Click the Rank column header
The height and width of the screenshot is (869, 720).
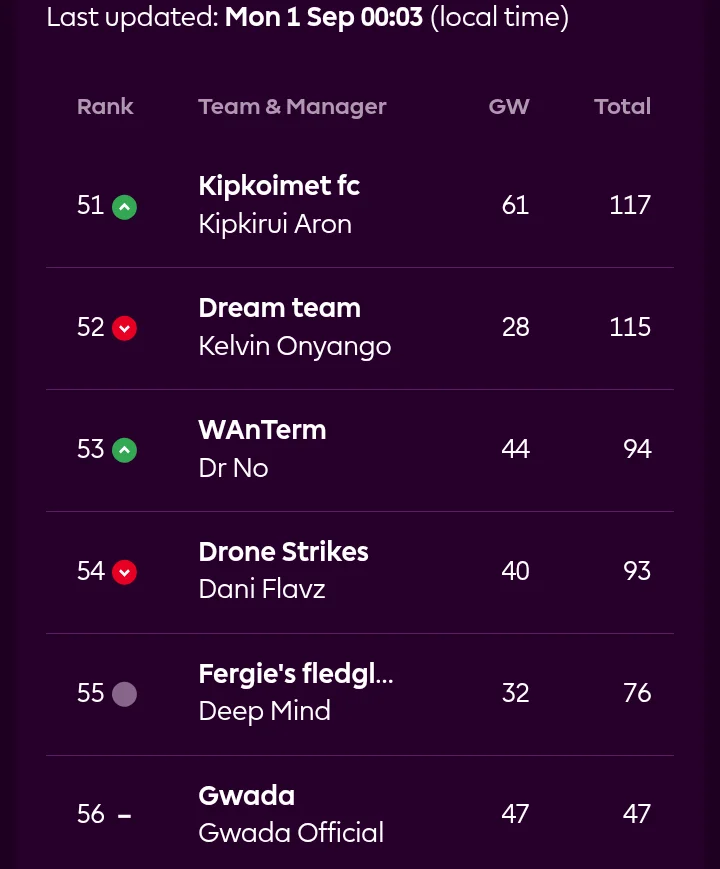[x=105, y=106]
